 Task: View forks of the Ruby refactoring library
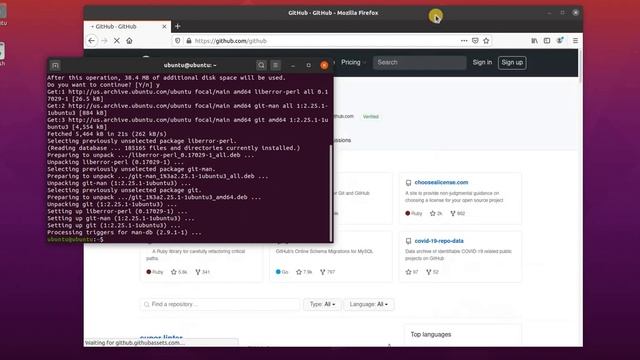click(202, 272)
